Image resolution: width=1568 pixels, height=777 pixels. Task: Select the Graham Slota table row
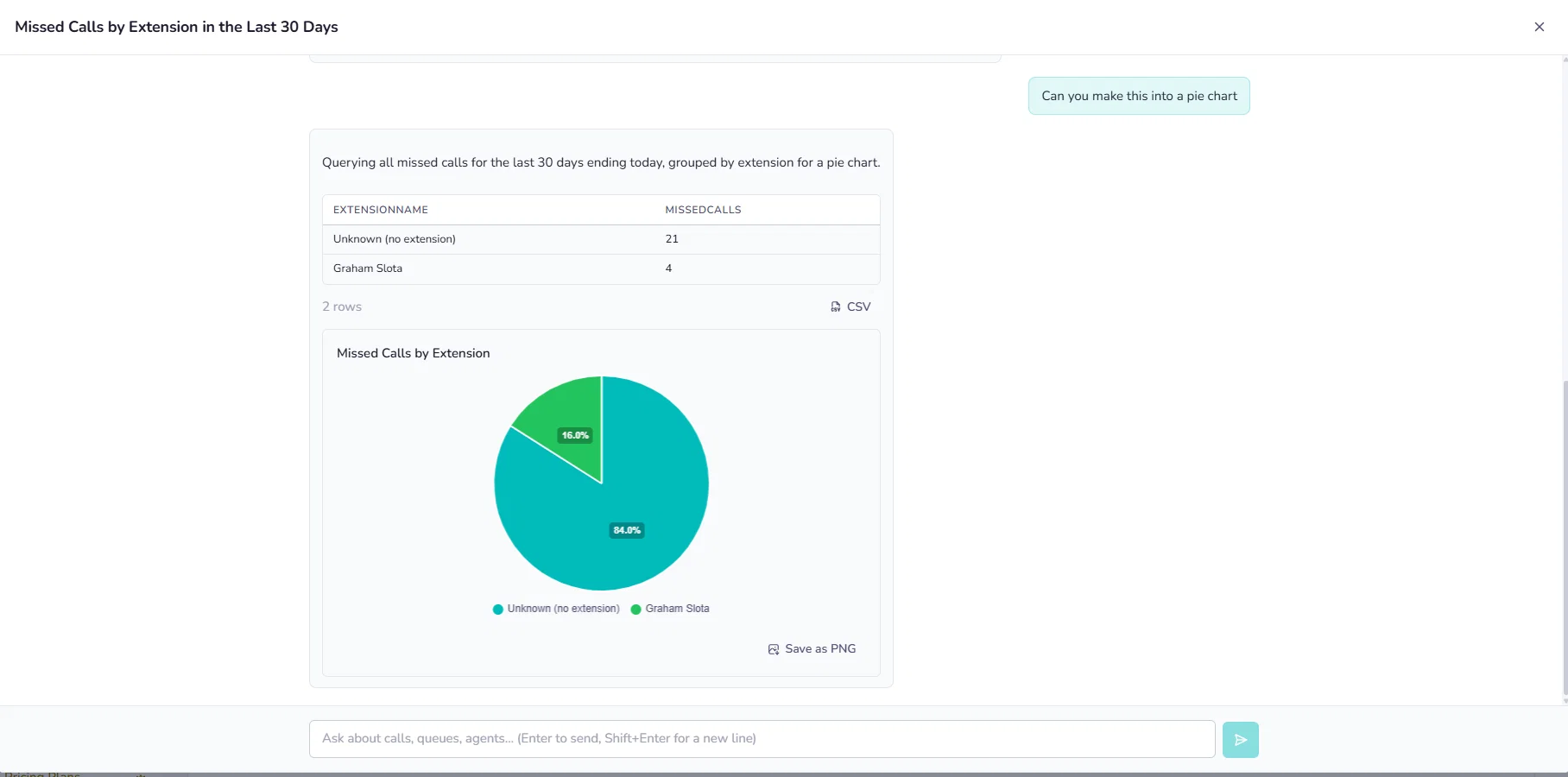click(601, 268)
